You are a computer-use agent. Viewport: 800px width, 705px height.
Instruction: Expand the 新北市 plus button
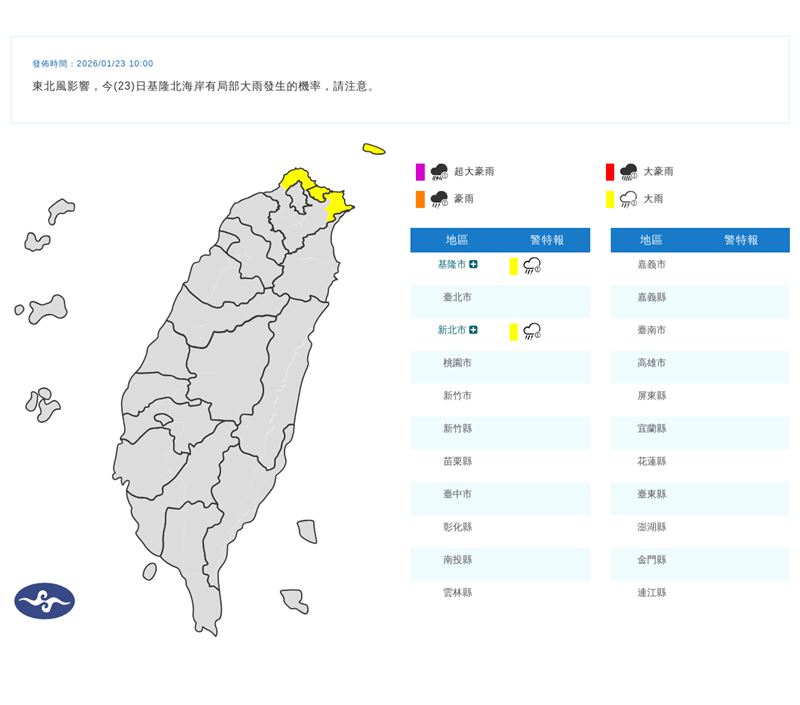coord(473,330)
